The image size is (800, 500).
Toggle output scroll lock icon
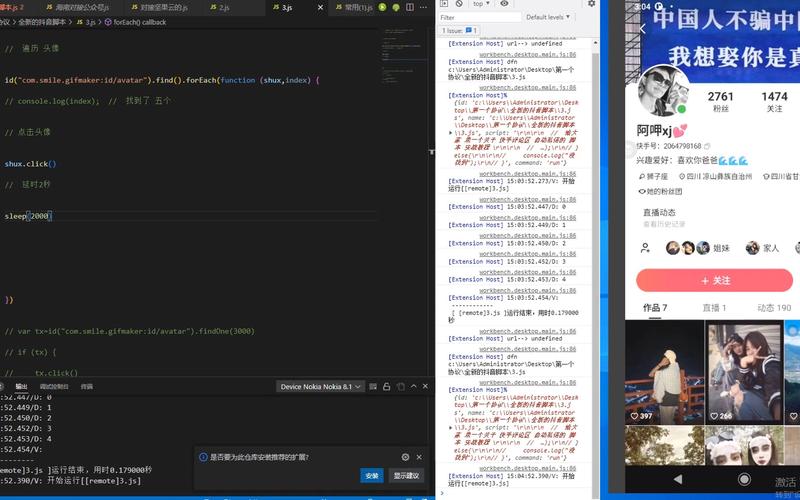387,387
